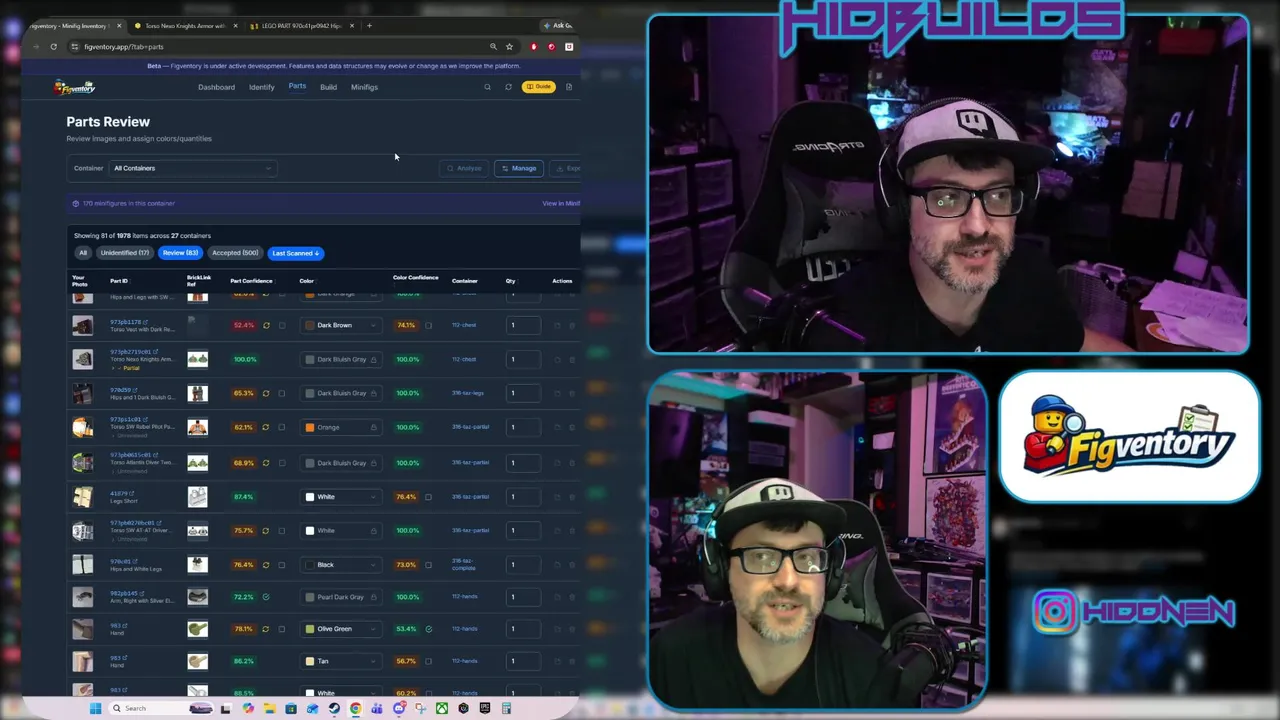Click the browser zoom magnifier icon
This screenshot has height=720, width=1280.
(x=493, y=47)
